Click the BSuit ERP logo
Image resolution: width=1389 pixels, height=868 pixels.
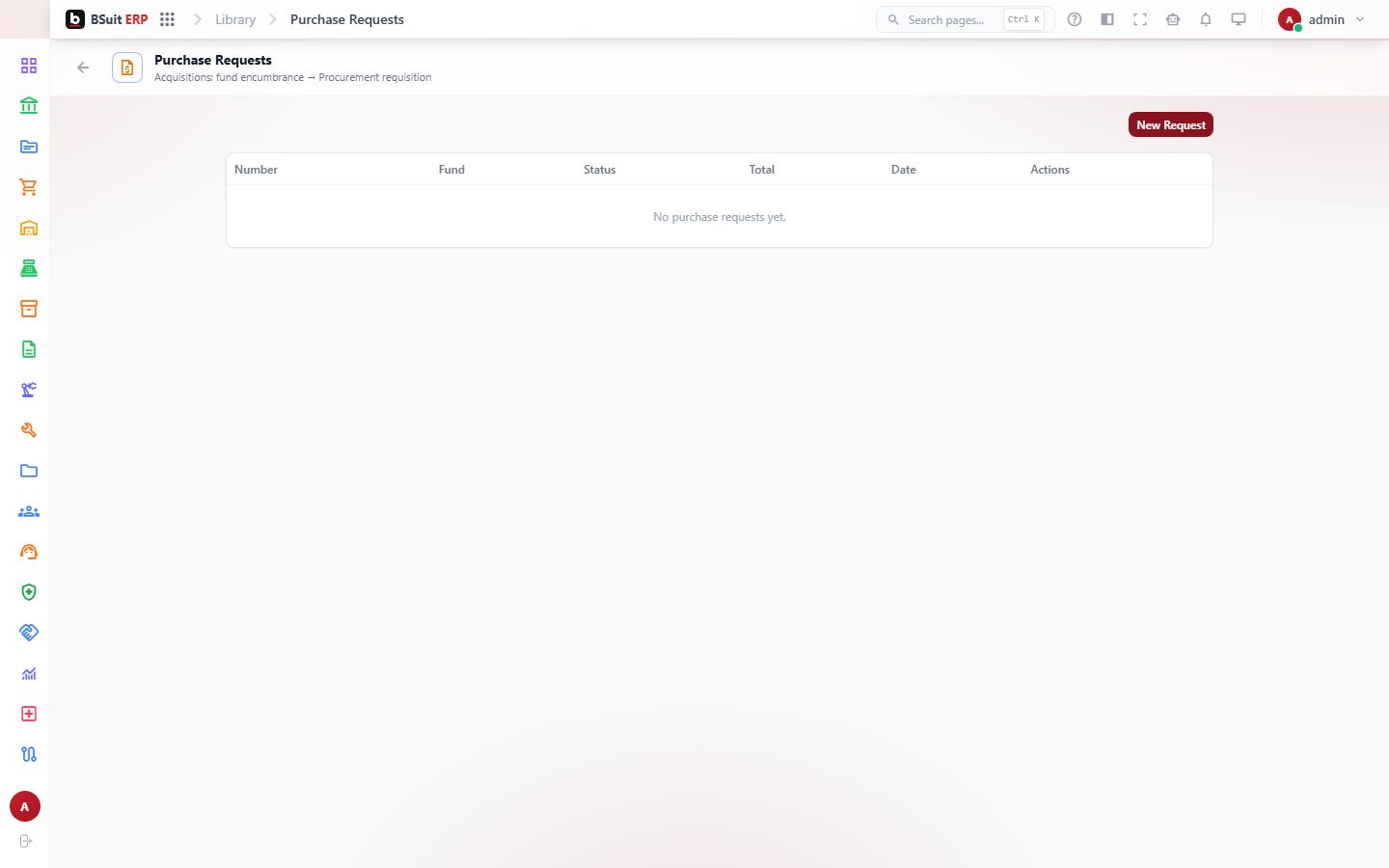pyautogui.click(x=106, y=19)
